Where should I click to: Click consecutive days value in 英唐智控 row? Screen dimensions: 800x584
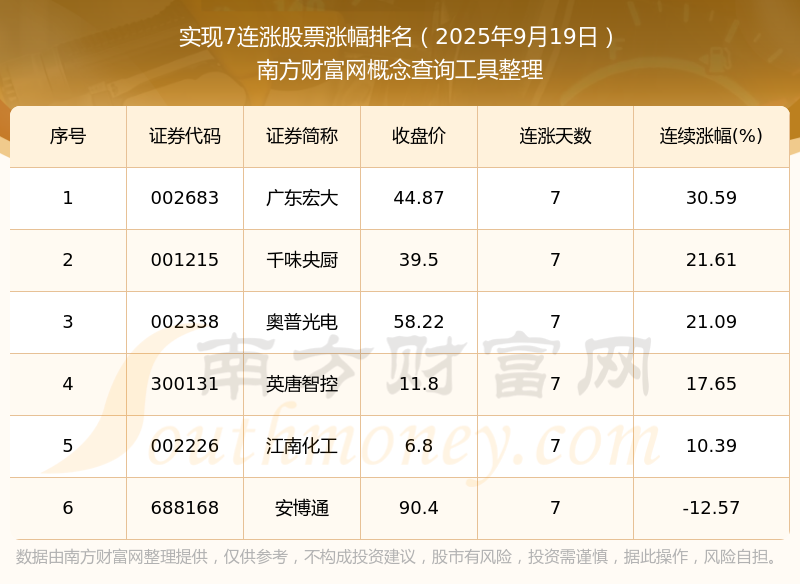pyautogui.click(x=555, y=384)
